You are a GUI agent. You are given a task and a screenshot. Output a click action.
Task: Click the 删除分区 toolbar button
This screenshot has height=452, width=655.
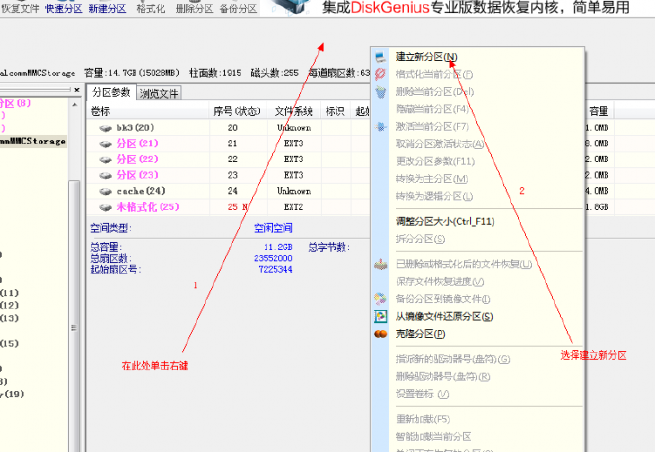pyautogui.click(x=194, y=8)
